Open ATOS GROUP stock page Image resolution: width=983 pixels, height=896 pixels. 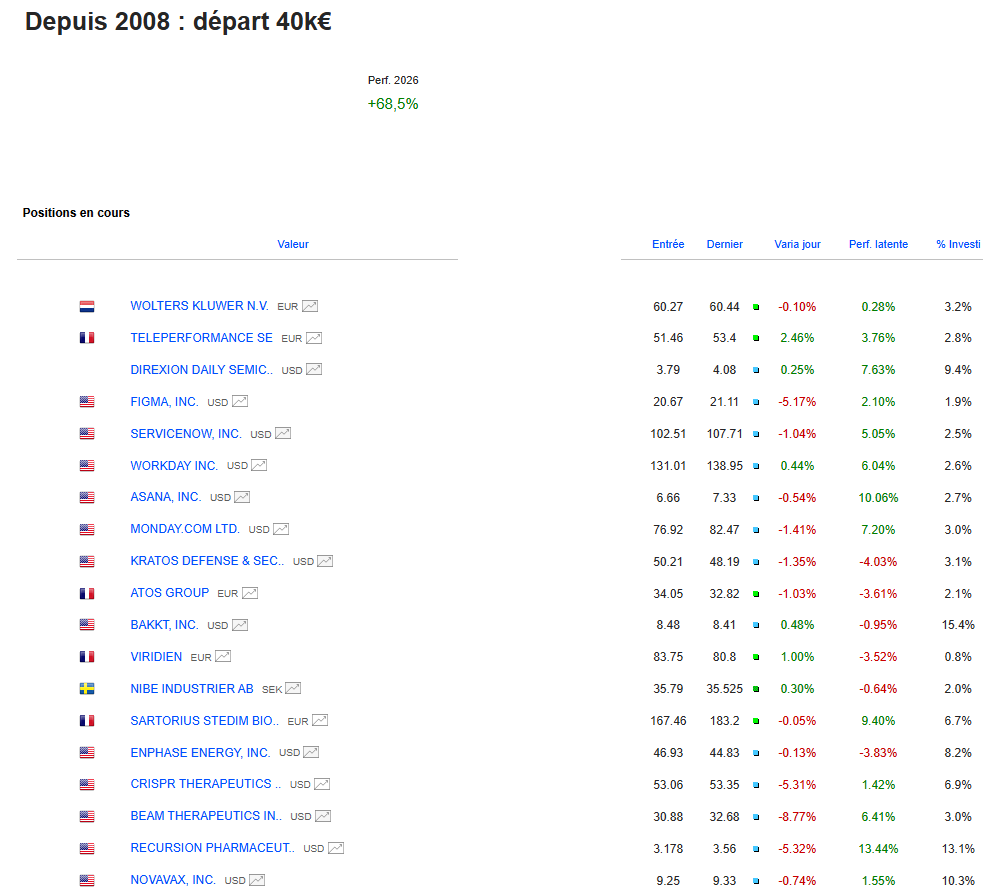point(169,593)
